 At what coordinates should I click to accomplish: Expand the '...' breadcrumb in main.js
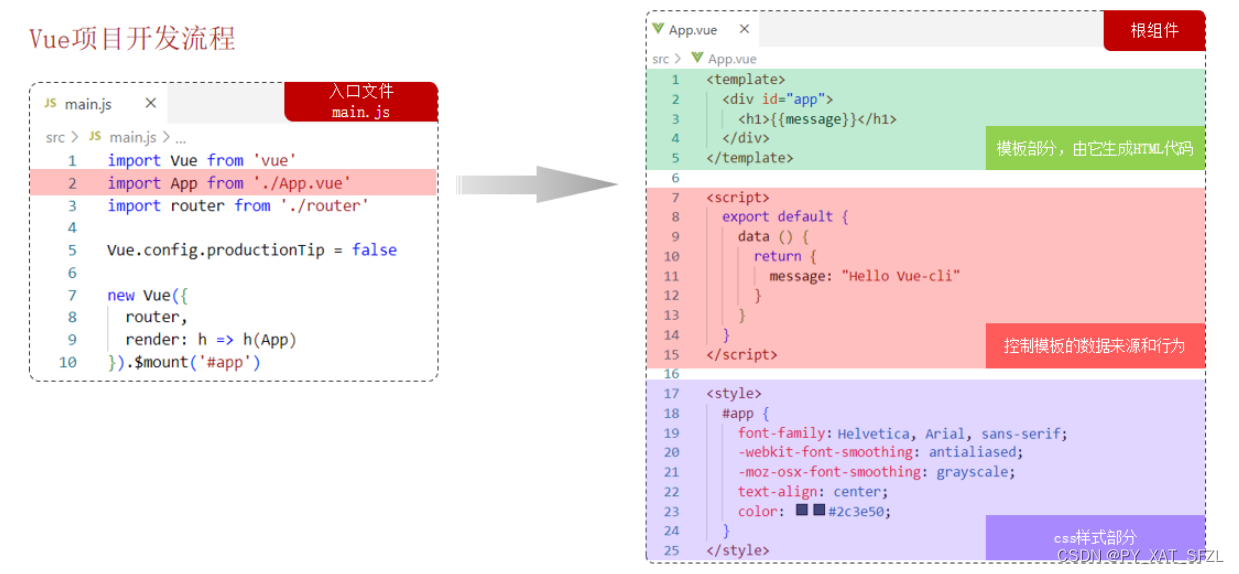pyautogui.click(x=181, y=137)
